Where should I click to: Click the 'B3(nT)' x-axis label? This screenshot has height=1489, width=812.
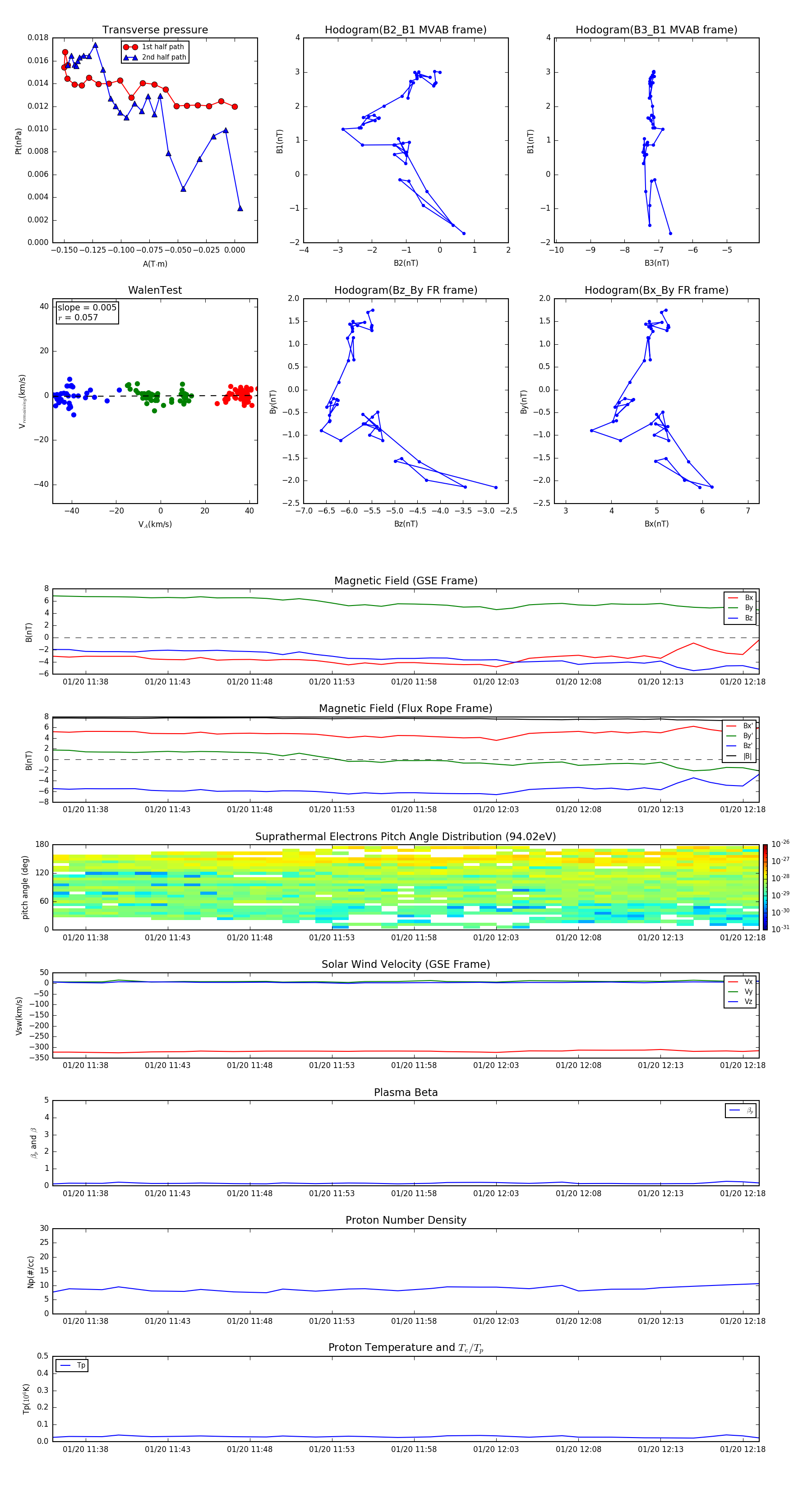(x=656, y=263)
